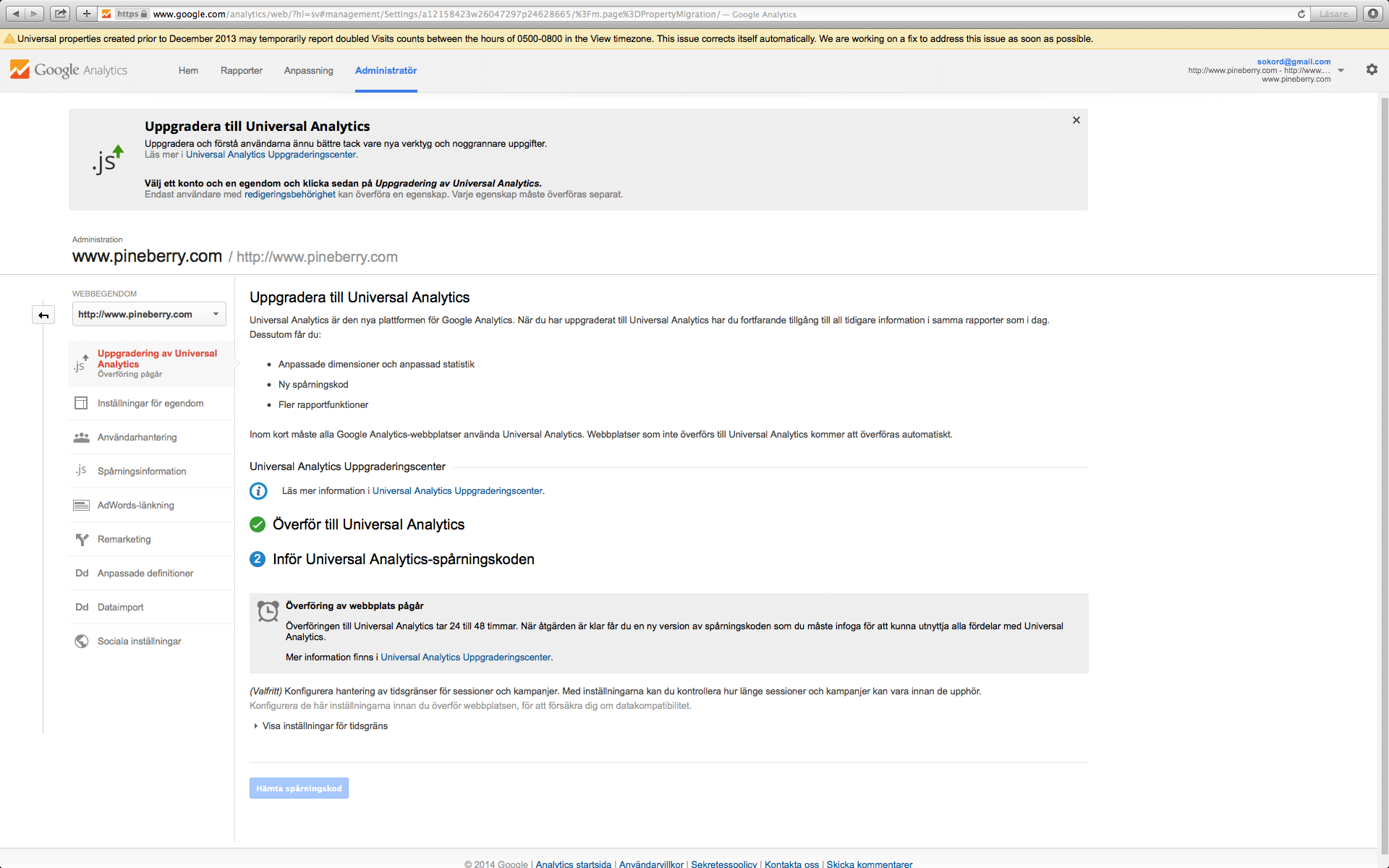Image resolution: width=1389 pixels, height=868 pixels.
Task: Open Användarvillkor footer link
Action: pos(651,864)
